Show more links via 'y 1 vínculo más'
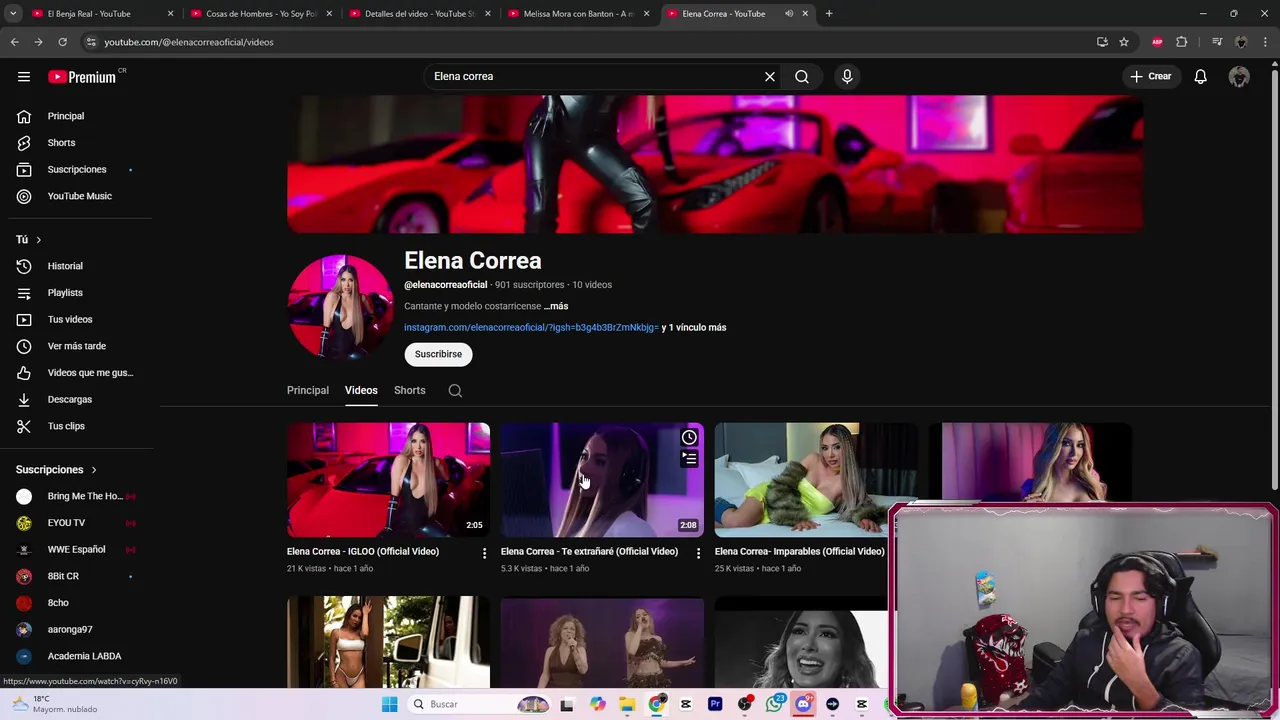The width and height of the screenshot is (1280, 720). [694, 328]
